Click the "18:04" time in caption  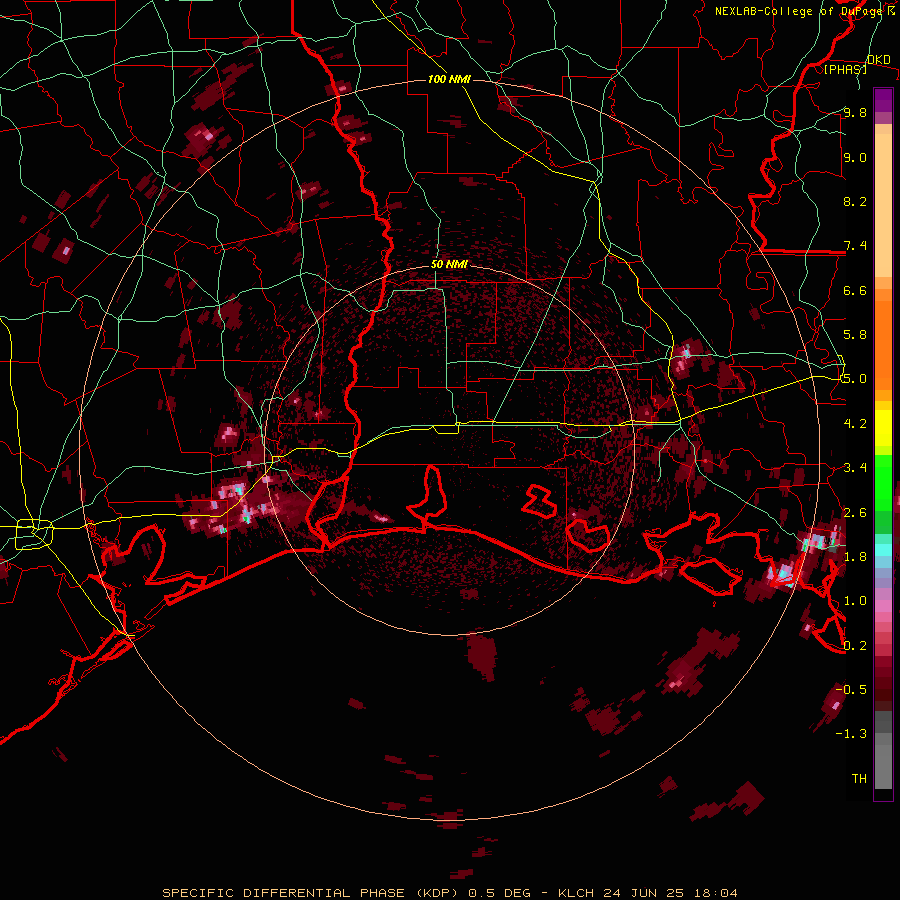715,893
